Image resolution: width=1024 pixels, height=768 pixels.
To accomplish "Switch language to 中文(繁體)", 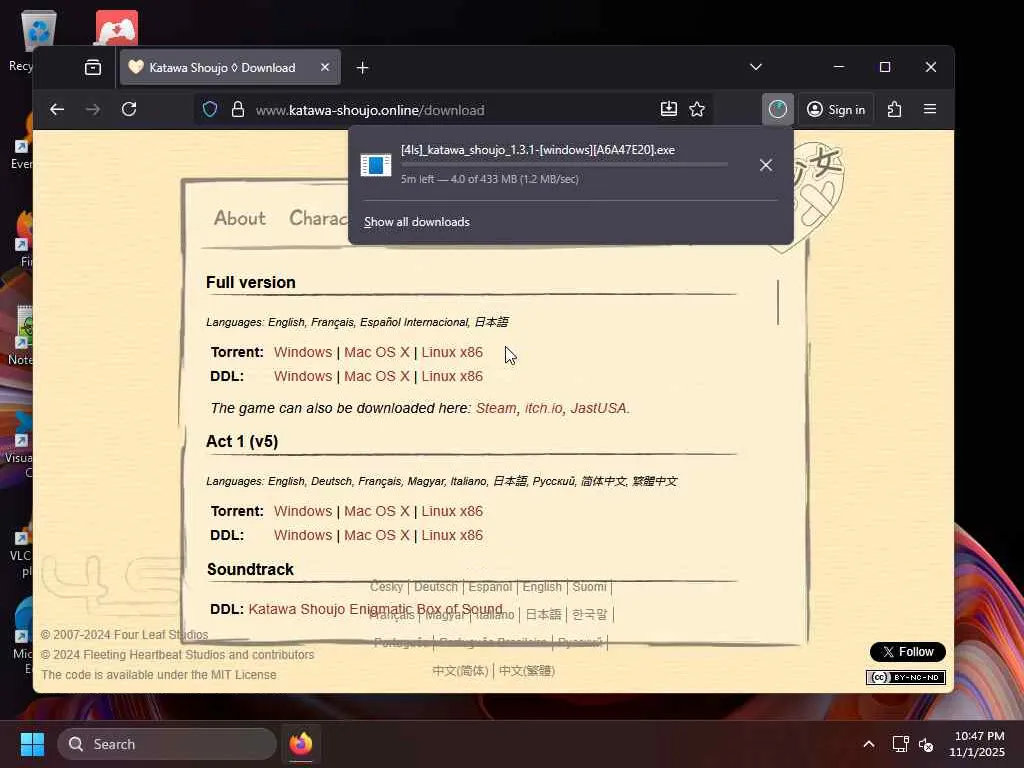I will coord(526,671).
